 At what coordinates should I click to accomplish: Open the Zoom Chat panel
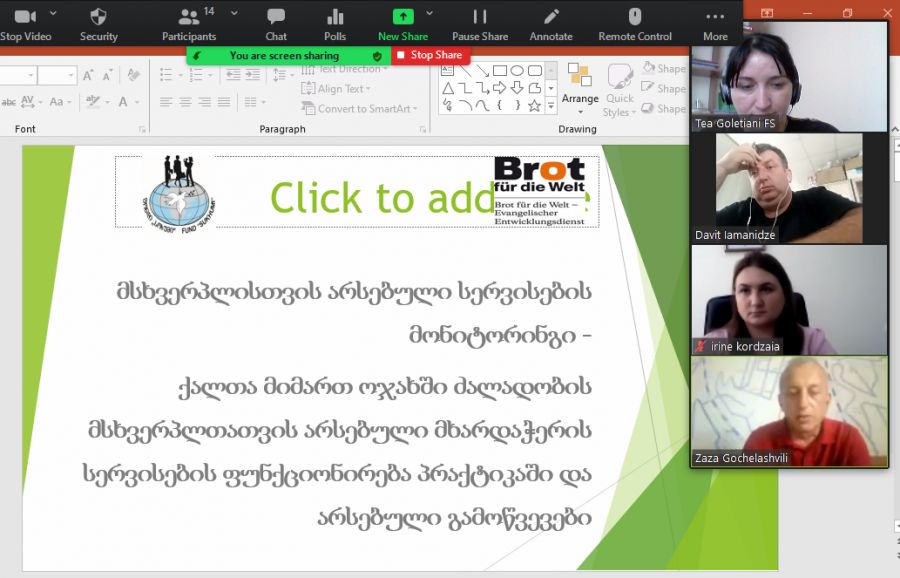coord(276,25)
